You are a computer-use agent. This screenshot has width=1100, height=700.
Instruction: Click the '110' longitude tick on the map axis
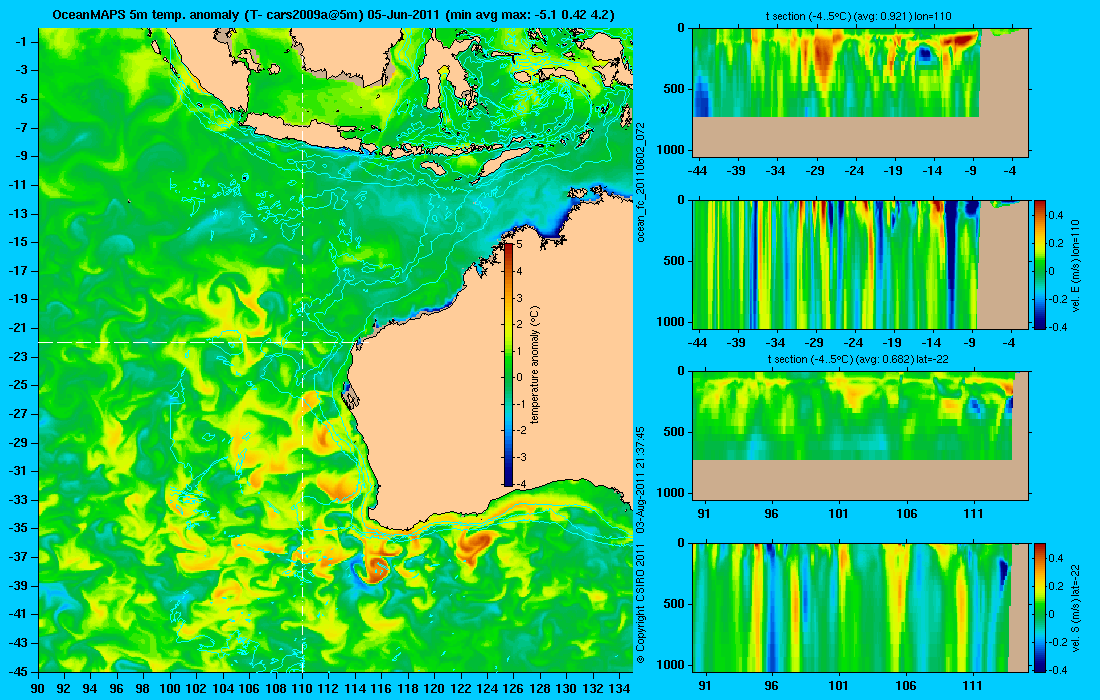tap(302, 689)
